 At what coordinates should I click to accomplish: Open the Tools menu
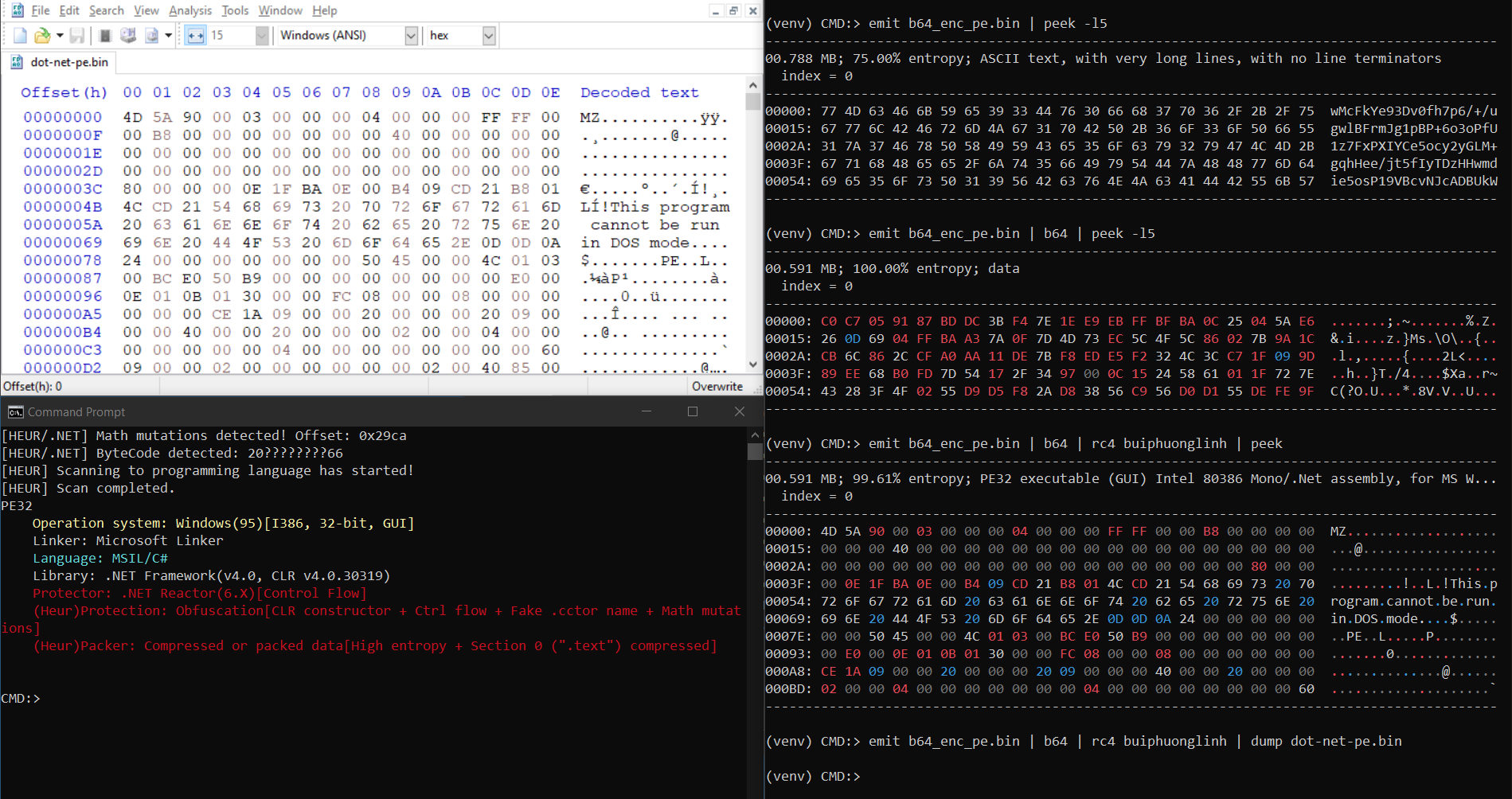click(x=235, y=10)
